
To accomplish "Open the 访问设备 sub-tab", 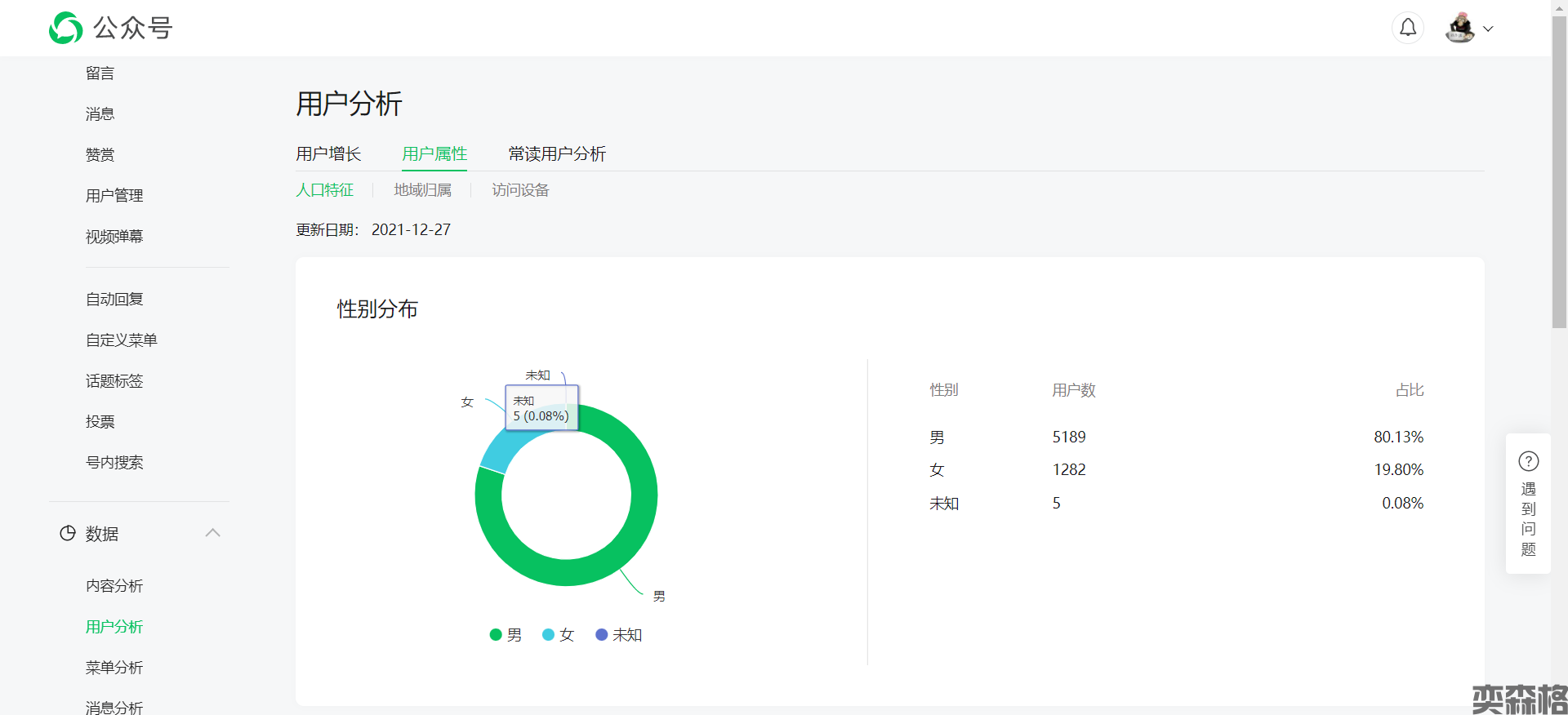I will [x=520, y=190].
